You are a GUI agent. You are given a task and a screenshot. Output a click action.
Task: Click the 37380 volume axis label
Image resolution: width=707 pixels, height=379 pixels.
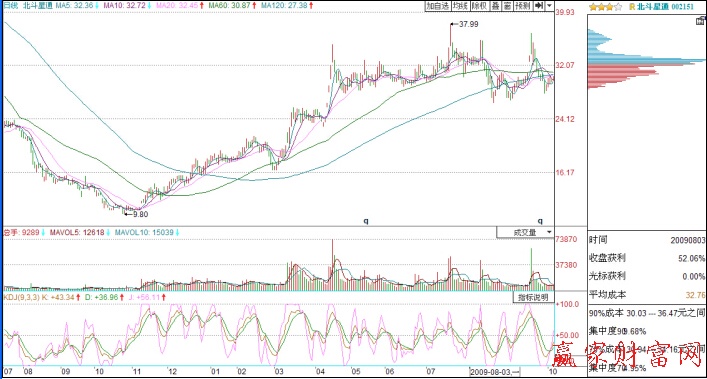[566, 265]
